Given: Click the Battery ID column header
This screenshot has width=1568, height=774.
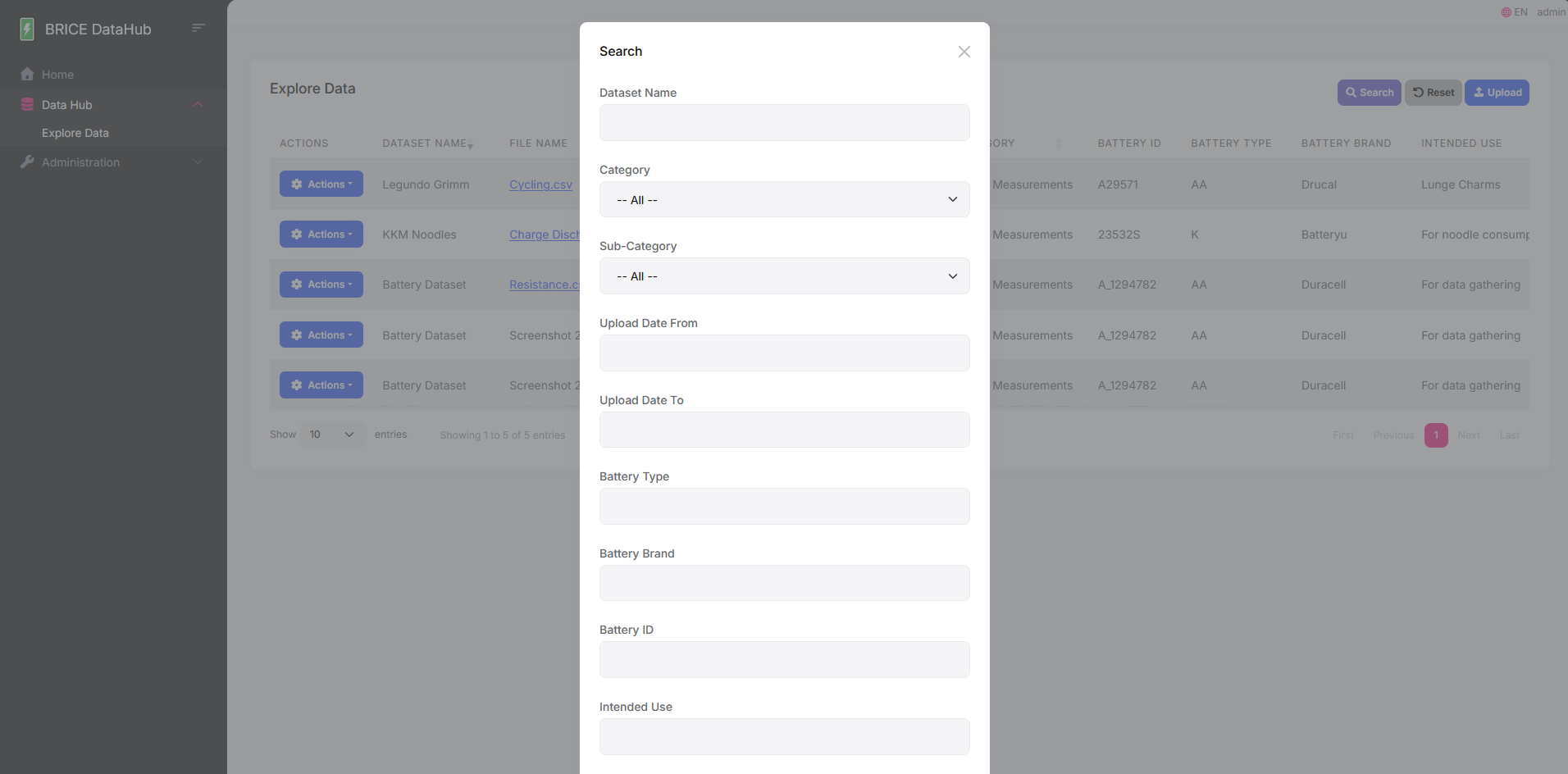Looking at the screenshot, I should point(1129,143).
